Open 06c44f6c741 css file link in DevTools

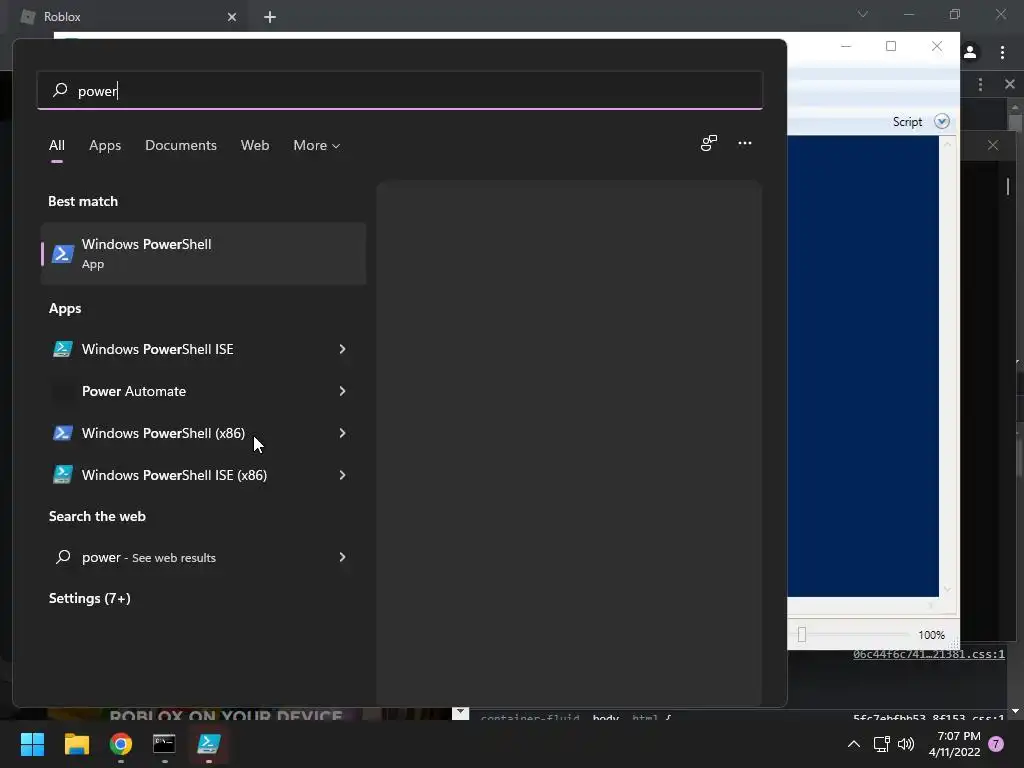[x=929, y=654]
